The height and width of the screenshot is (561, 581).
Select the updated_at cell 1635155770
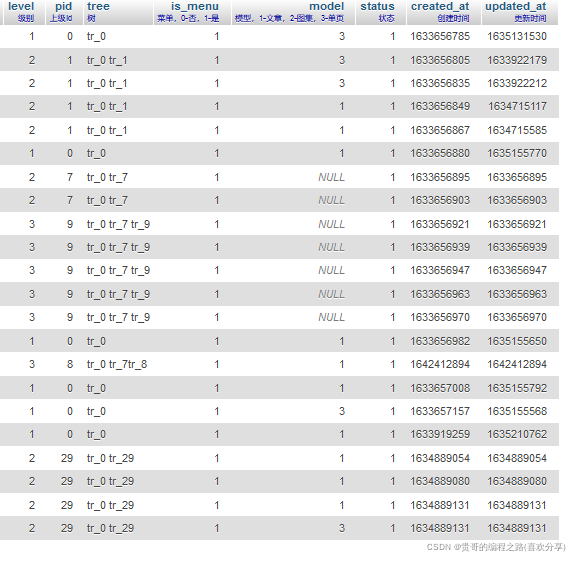pyautogui.click(x=517, y=153)
